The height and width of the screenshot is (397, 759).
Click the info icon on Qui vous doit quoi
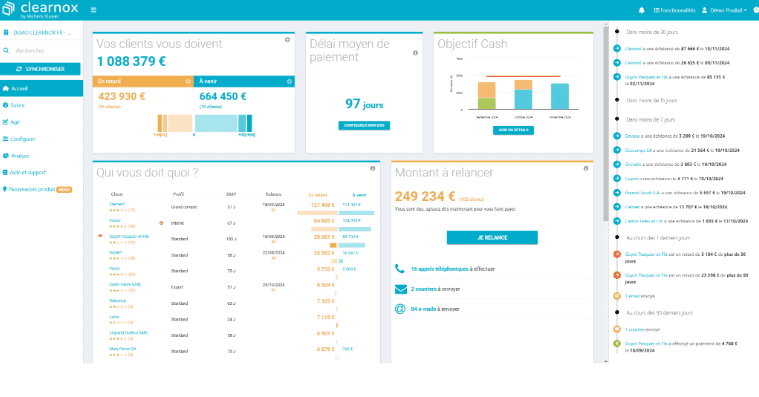pyautogui.click(x=373, y=168)
